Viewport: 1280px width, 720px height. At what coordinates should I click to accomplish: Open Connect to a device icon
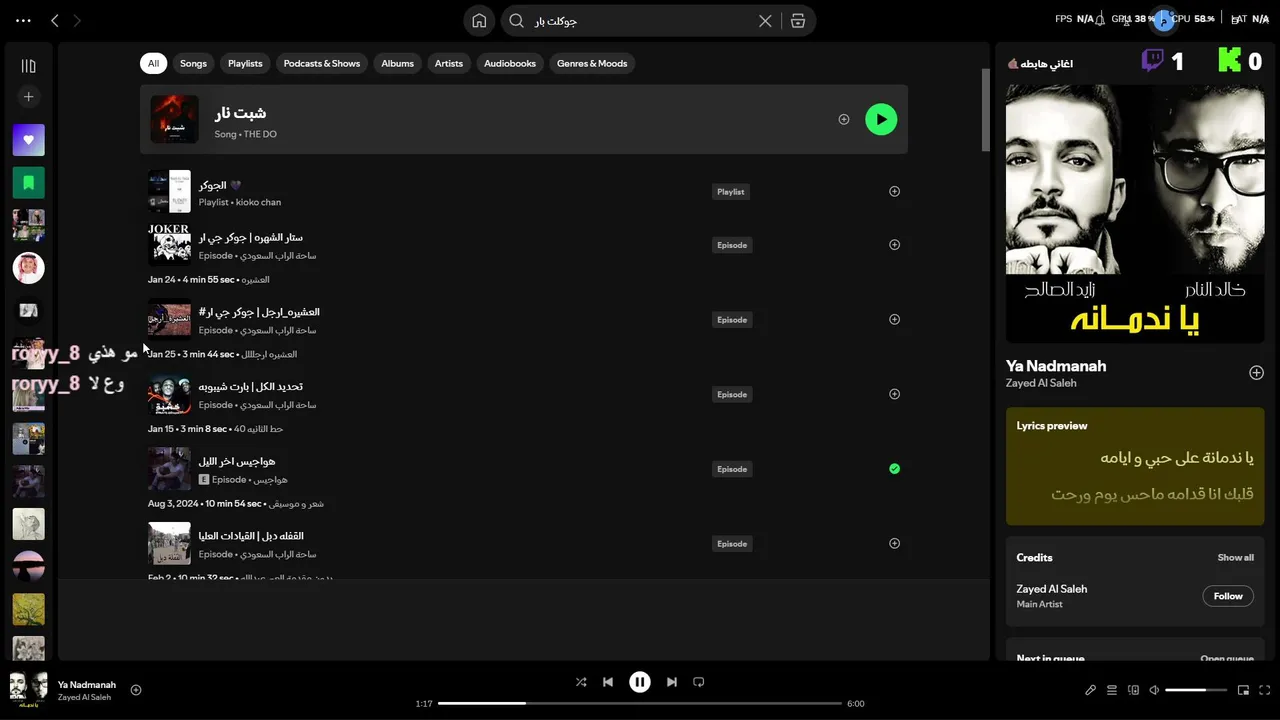pyautogui.click(x=1133, y=690)
